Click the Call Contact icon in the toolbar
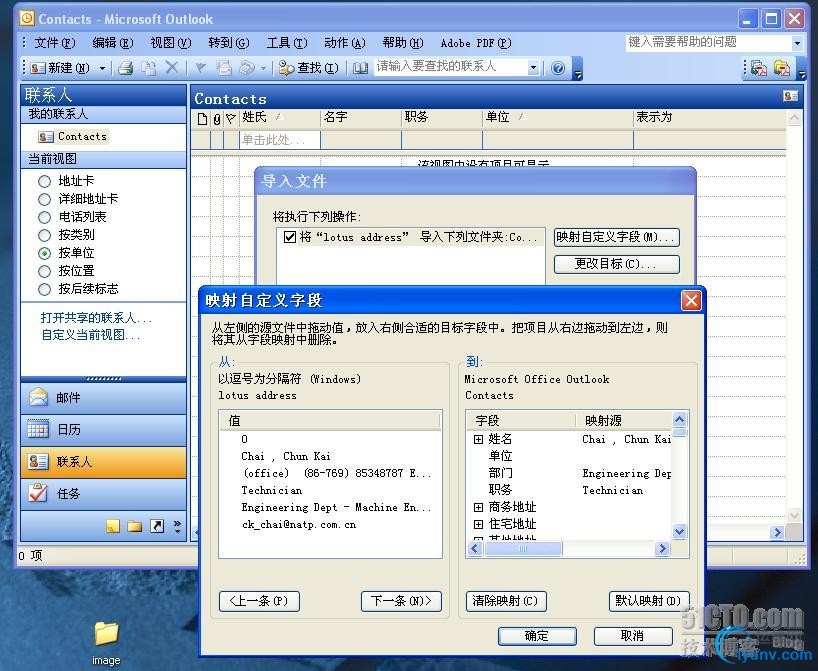Screen dimensions: 818x671 coord(247,68)
